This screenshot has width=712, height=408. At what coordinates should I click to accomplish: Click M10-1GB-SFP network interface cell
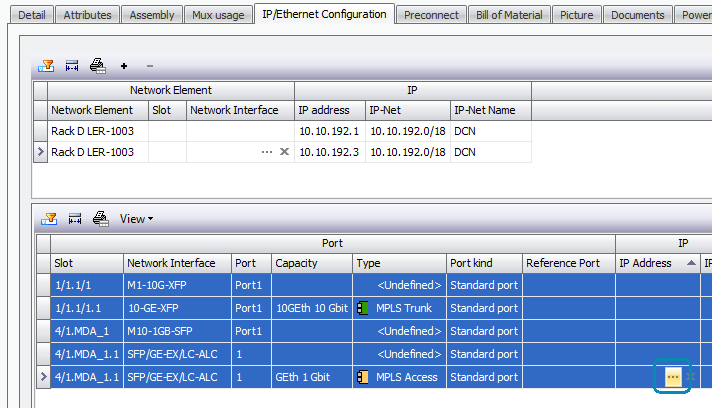(x=178, y=331)
